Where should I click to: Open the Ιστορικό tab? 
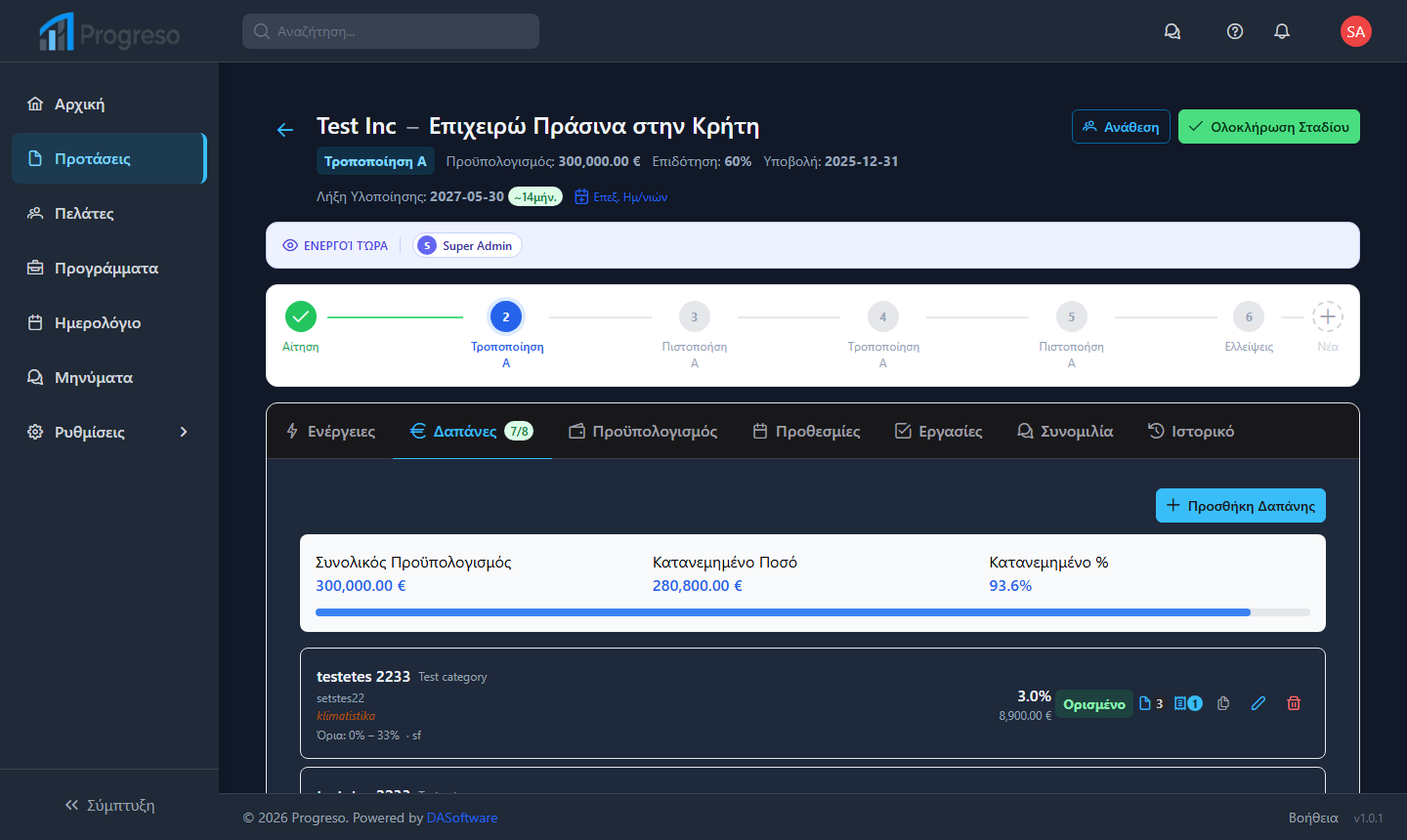[1190, 431]
